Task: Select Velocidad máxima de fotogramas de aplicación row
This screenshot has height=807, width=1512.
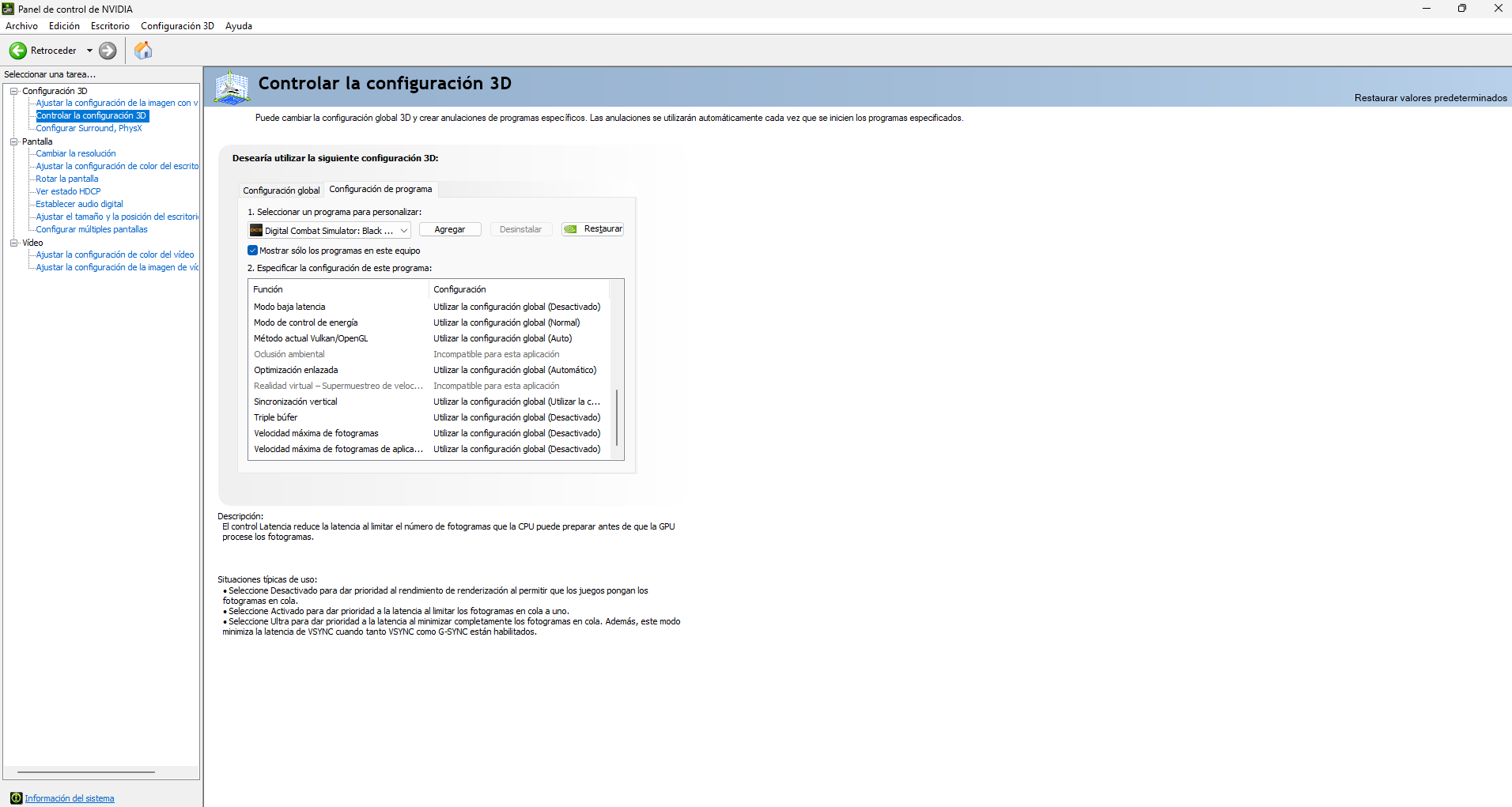Action: (x=429, y=449)
